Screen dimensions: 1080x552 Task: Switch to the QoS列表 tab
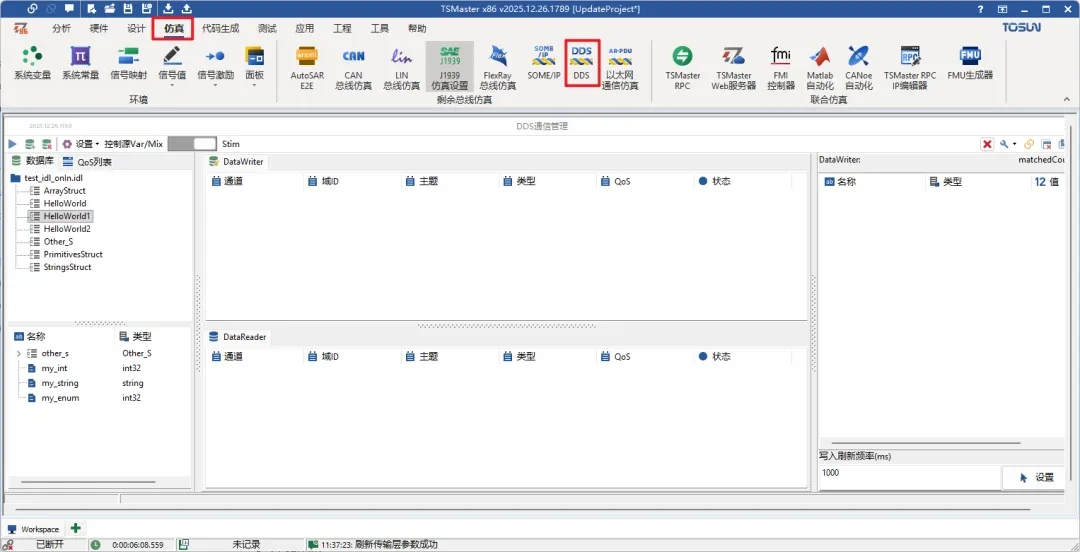click(x=87, y=162)
